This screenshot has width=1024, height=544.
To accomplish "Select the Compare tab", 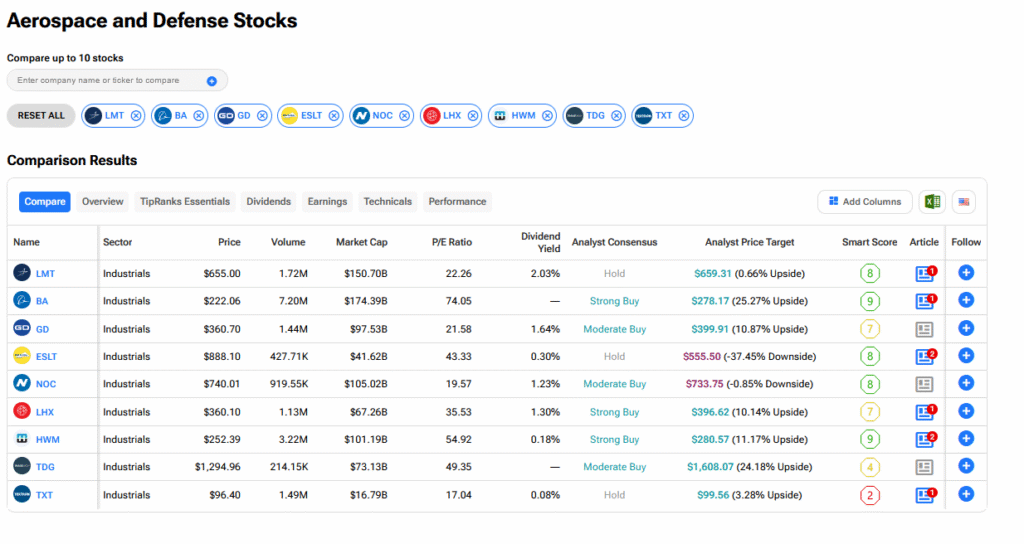I will [x=44, y=202].
